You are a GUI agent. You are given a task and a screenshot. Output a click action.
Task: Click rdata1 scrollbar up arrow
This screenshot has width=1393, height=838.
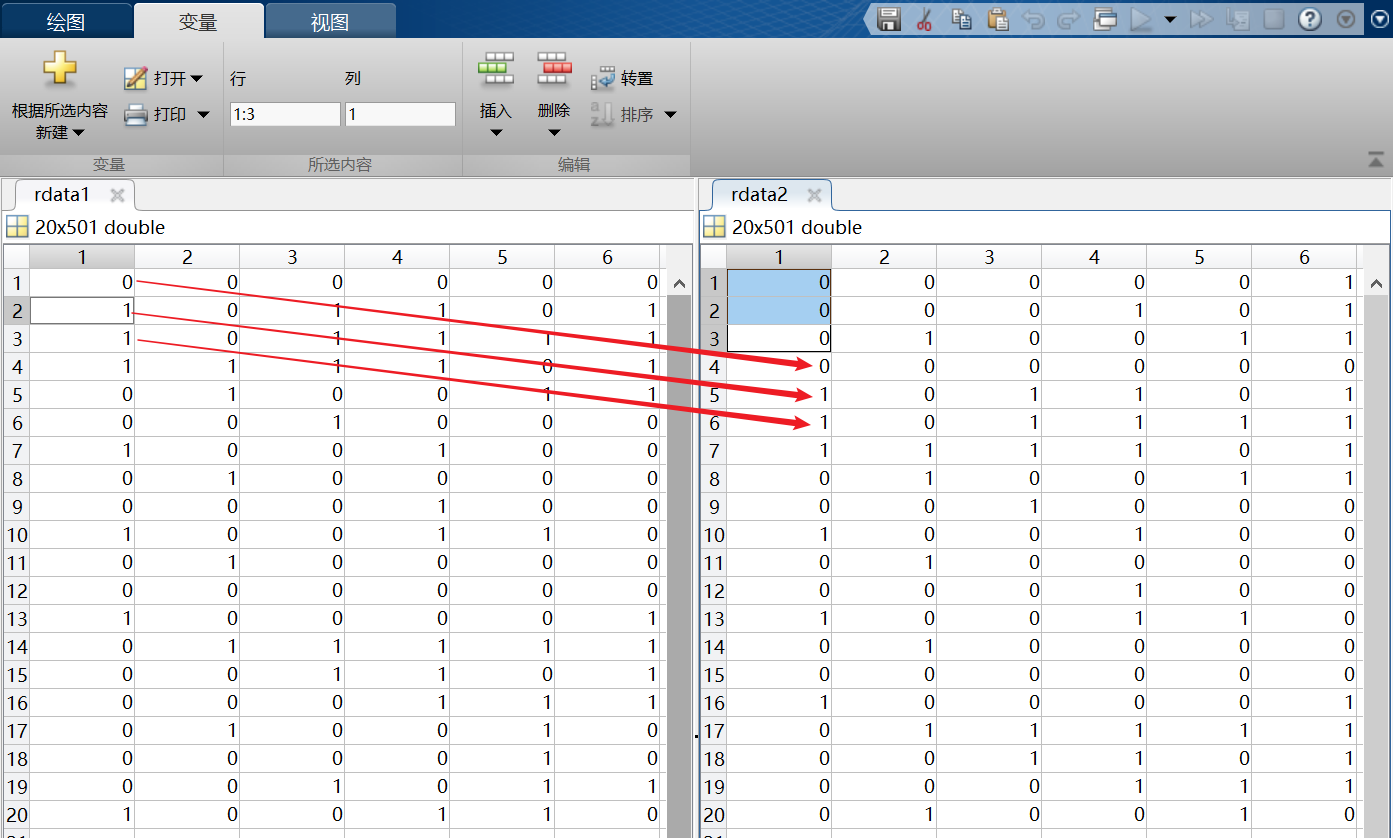pos(679,284)
